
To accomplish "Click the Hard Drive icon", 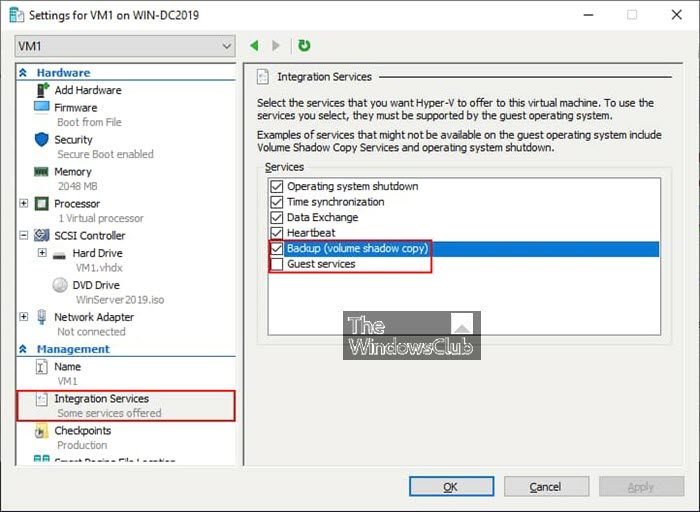I will click(x=59, y=256).
